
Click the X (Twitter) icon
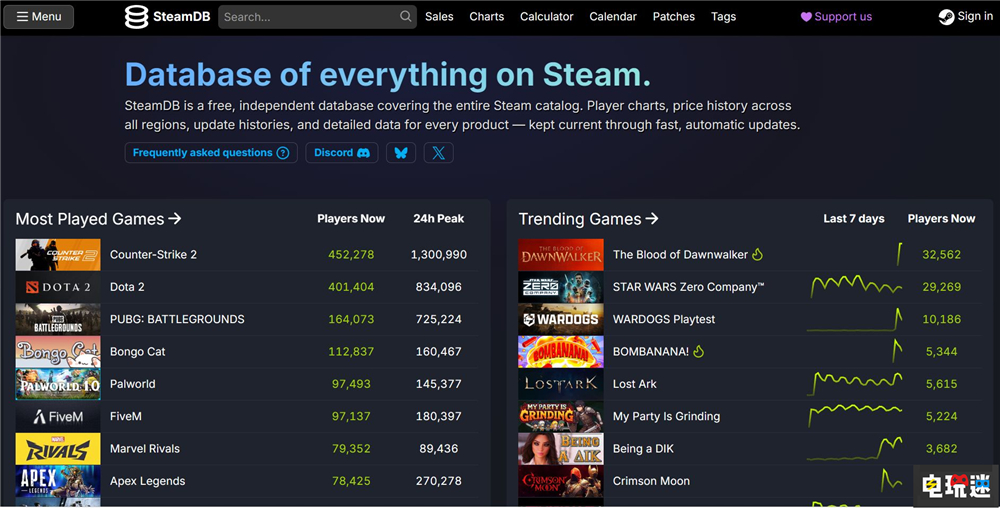pos(439,152)
